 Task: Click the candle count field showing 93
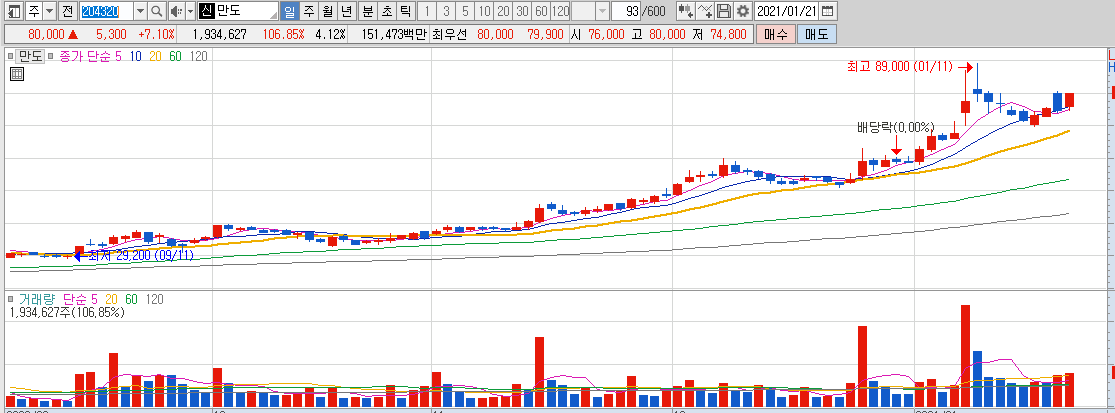click(x=627, y=11)
